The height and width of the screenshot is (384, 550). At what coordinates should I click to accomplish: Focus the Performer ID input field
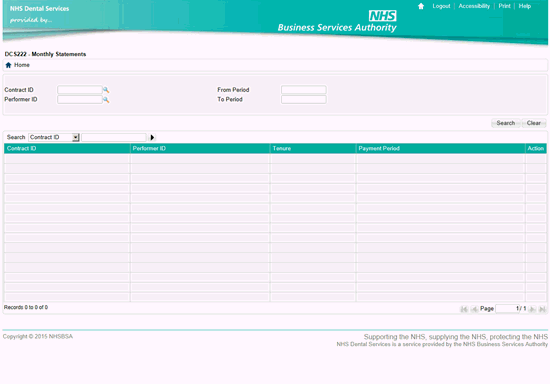80,100
